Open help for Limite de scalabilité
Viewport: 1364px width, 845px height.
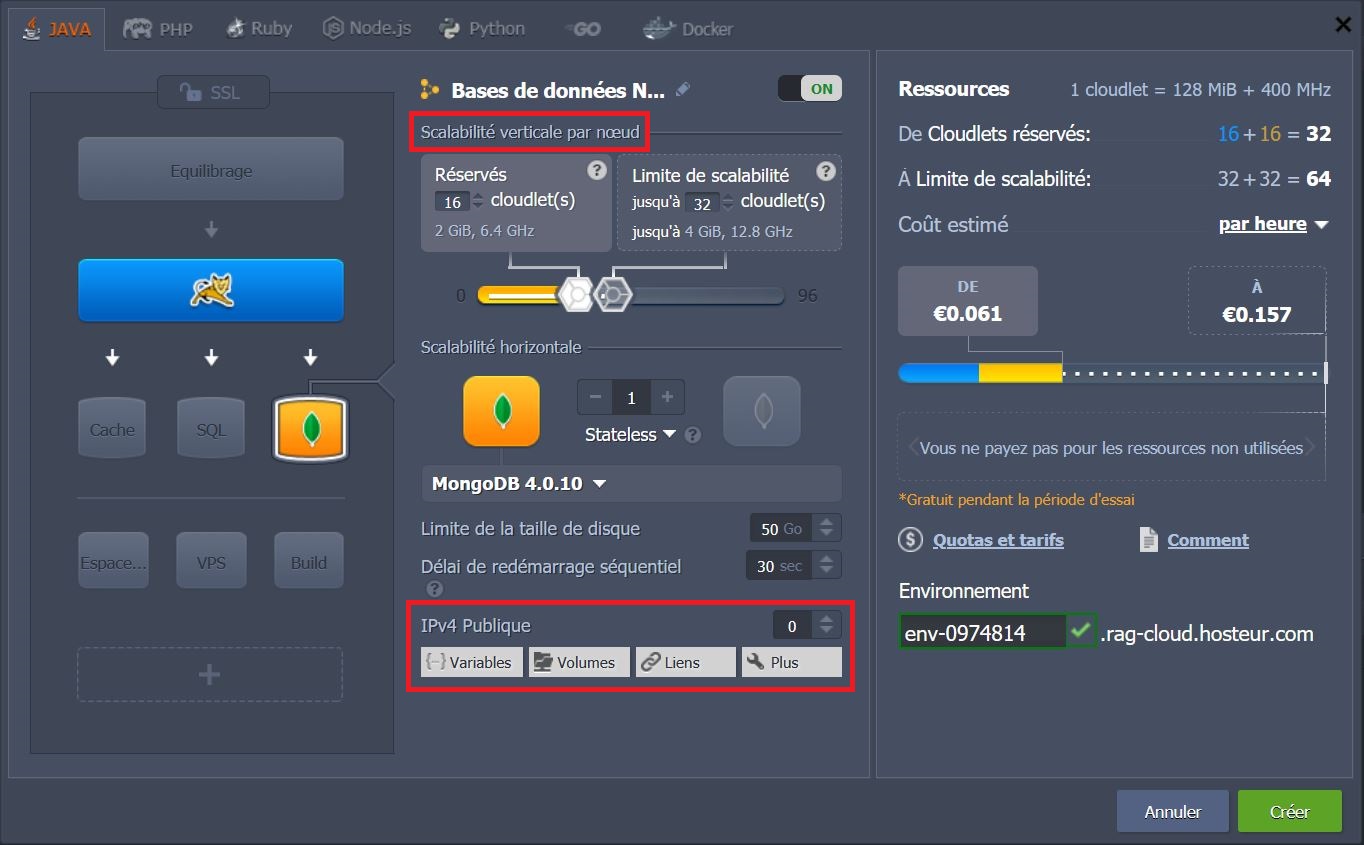coord(825,171)
